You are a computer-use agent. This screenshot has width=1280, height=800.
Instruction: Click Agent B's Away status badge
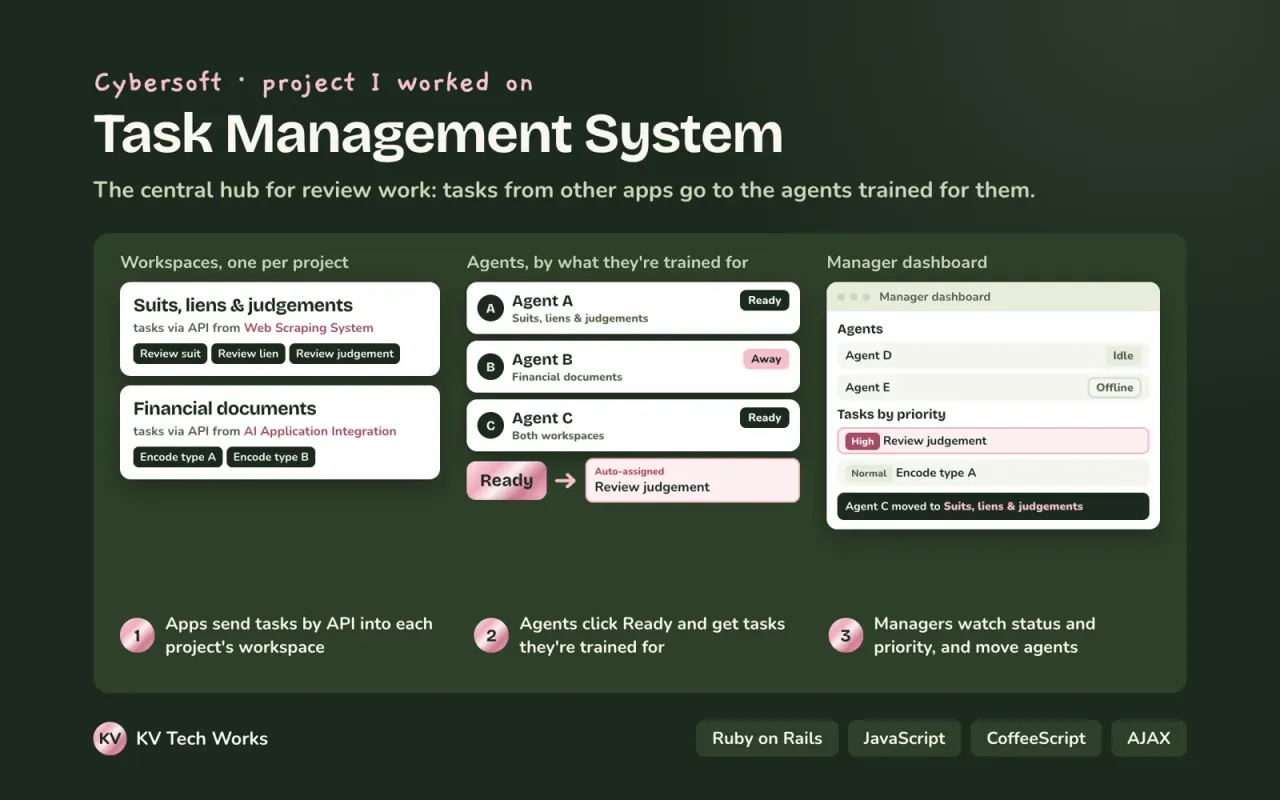pyautogui.click(x=766, y=359)
